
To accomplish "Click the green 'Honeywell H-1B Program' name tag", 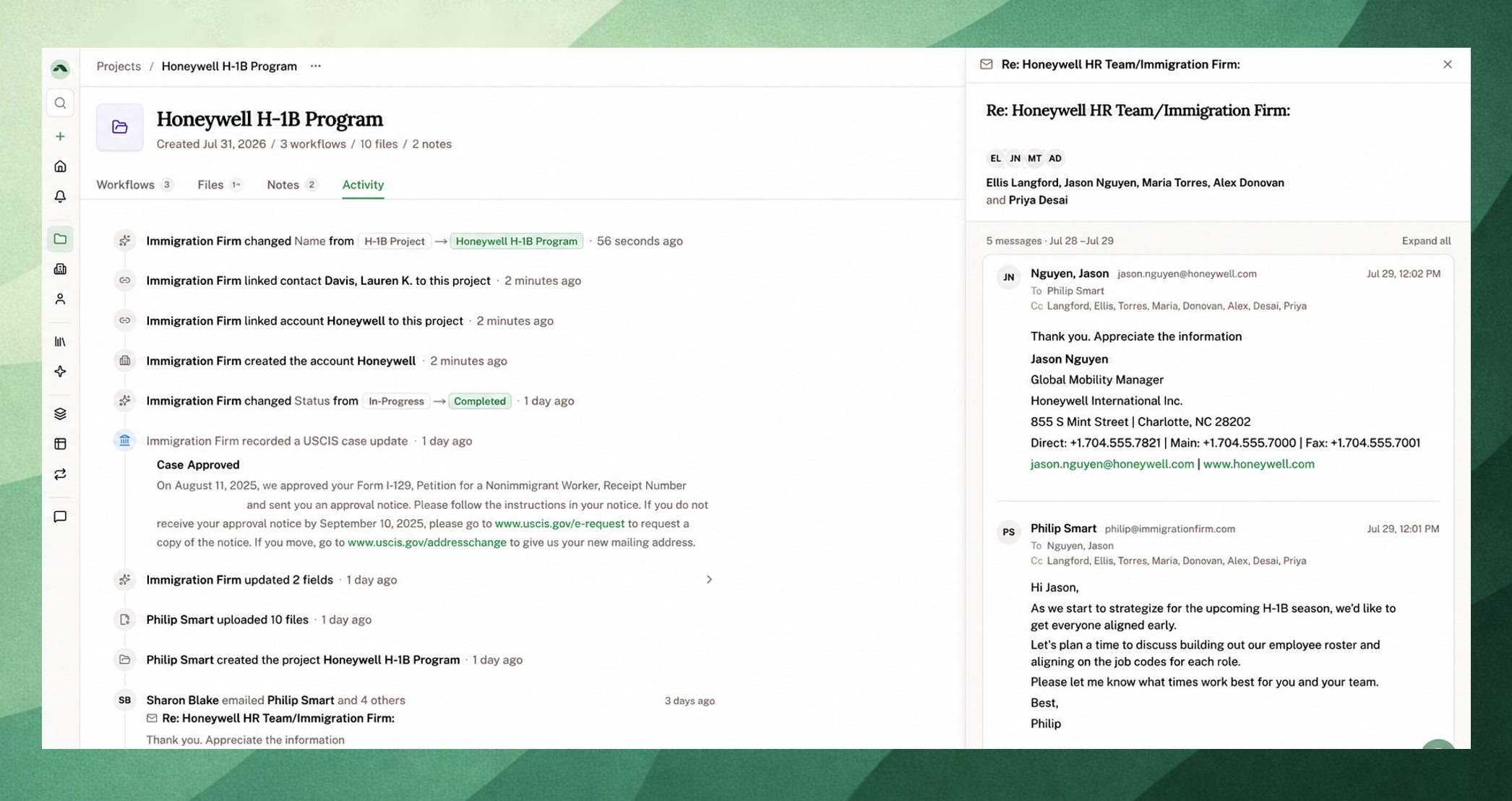I will 517,241.
